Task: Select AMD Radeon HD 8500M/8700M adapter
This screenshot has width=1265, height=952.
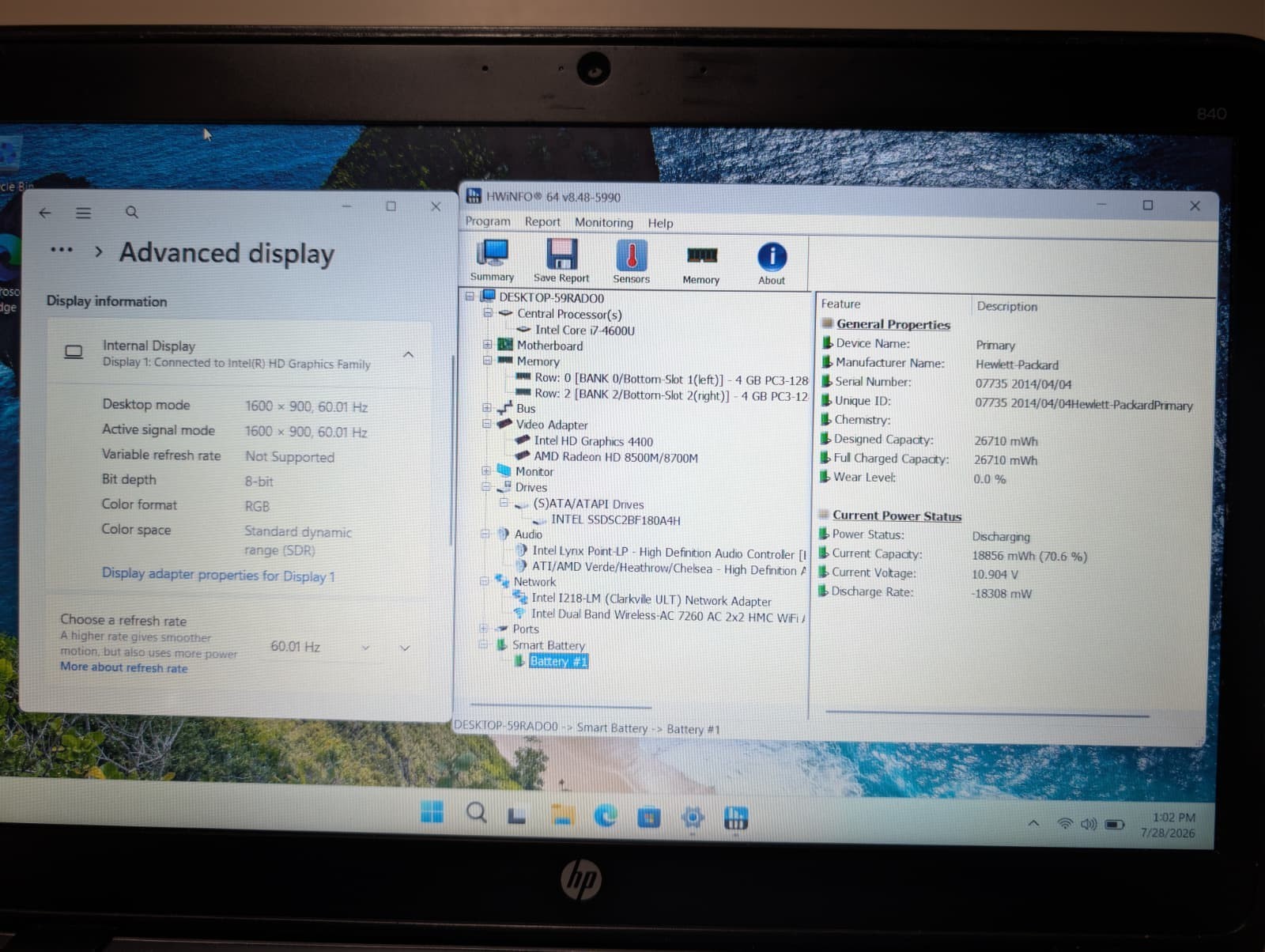Action: [615, 457]
